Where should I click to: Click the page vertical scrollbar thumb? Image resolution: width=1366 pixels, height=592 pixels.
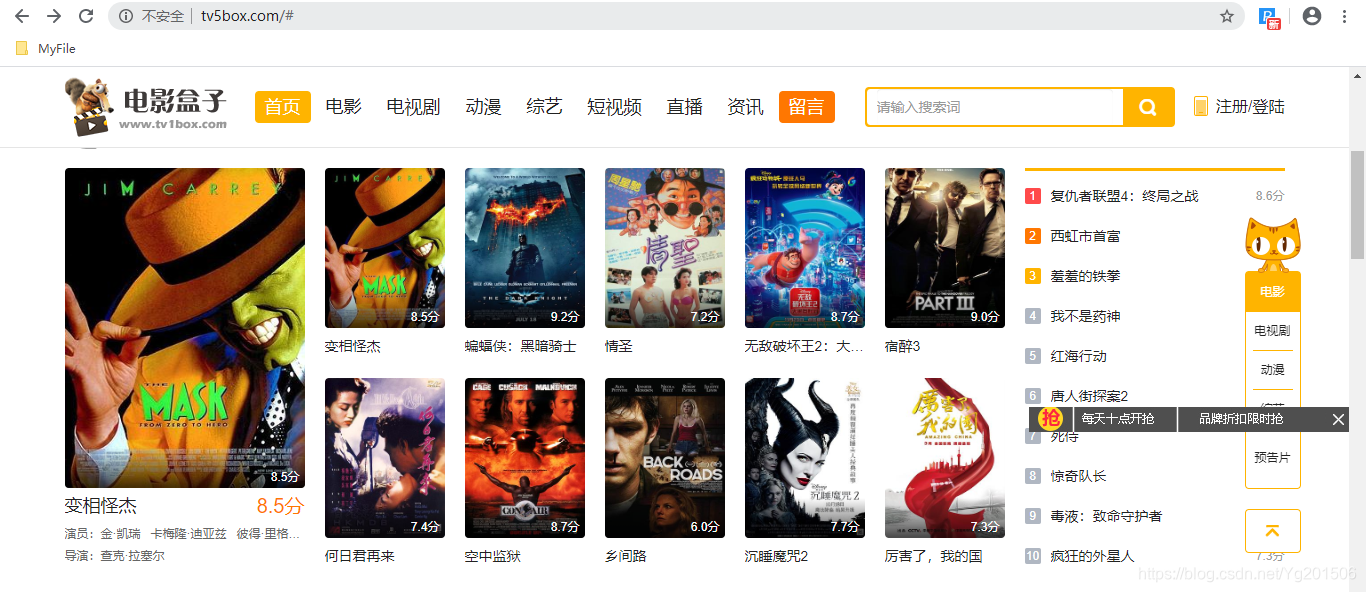click(x=1357, y=205)
